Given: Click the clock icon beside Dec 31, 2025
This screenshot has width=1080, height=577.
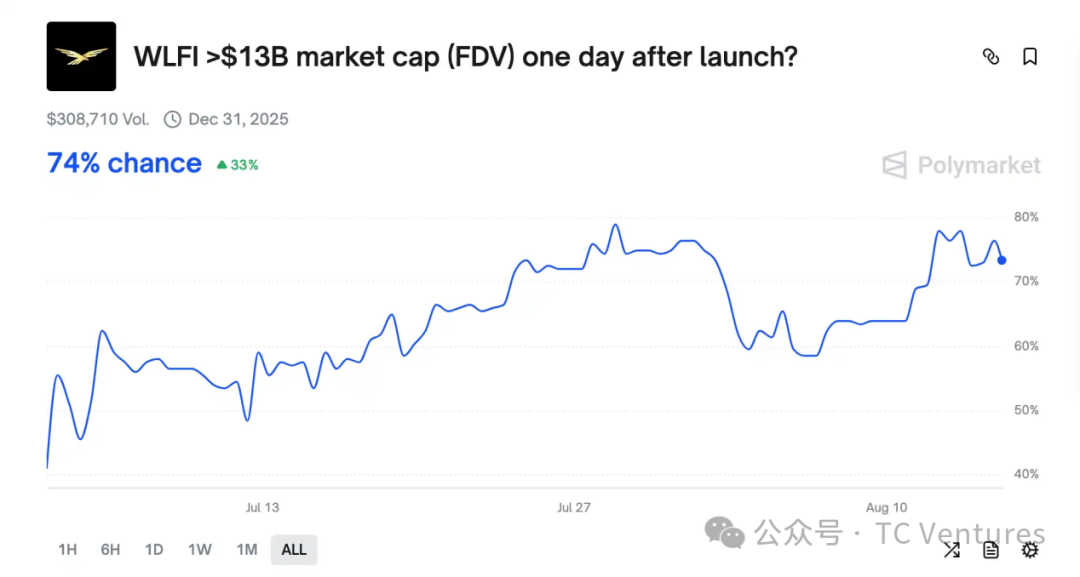Looking at the screenshot, I should [x=172, y=120].
